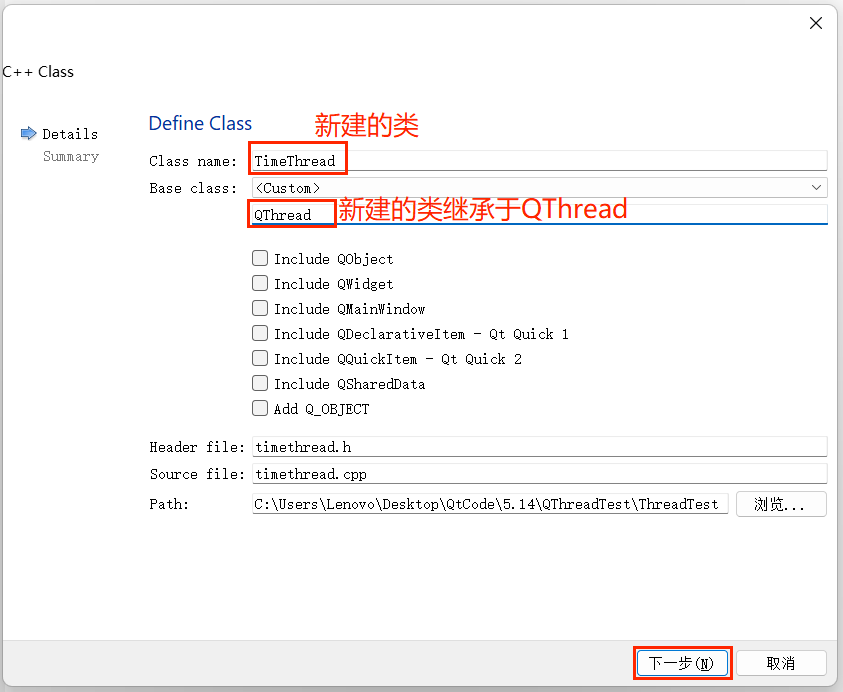Click the custom base class field with QThread
Viewport: 843px width, 692px height.
tap(540, 215)
